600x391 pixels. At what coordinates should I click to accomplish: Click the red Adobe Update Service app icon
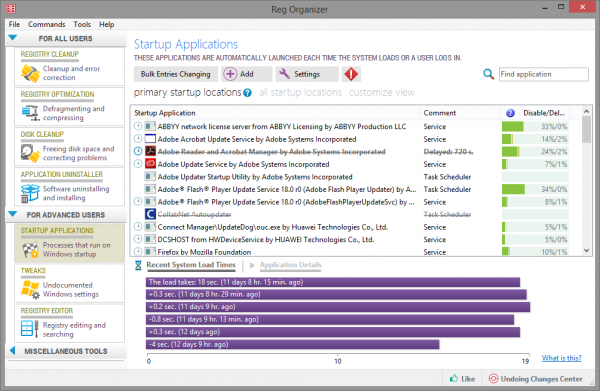(x=150, y=164)
